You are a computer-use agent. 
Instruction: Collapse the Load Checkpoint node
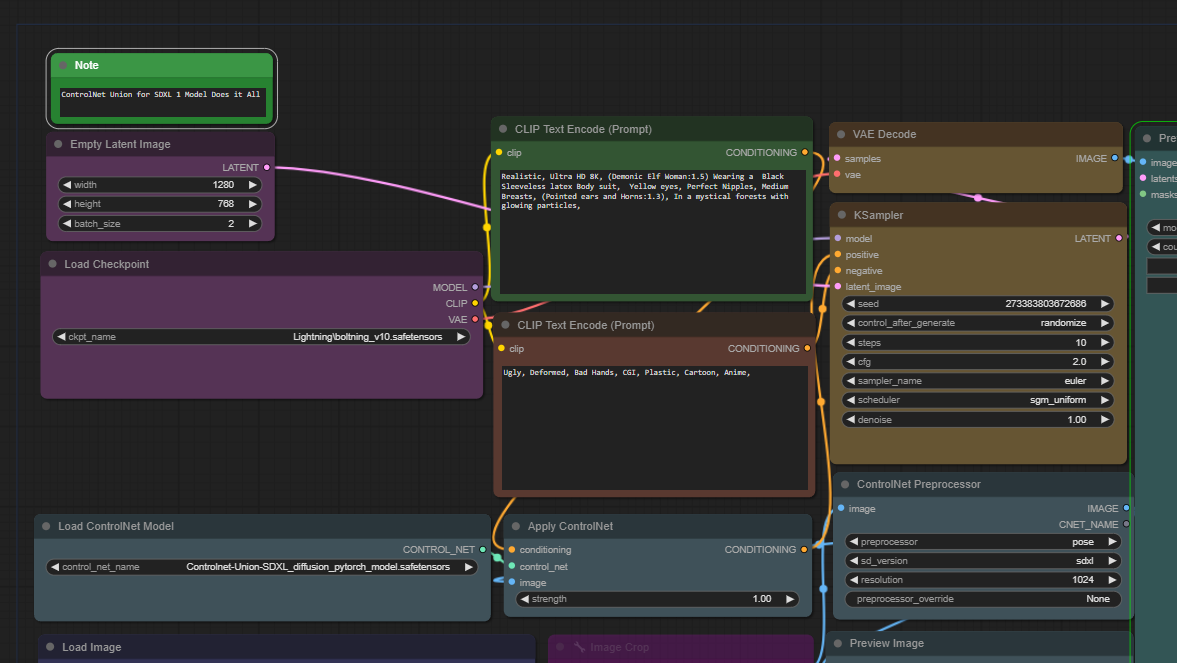(52, 264)
